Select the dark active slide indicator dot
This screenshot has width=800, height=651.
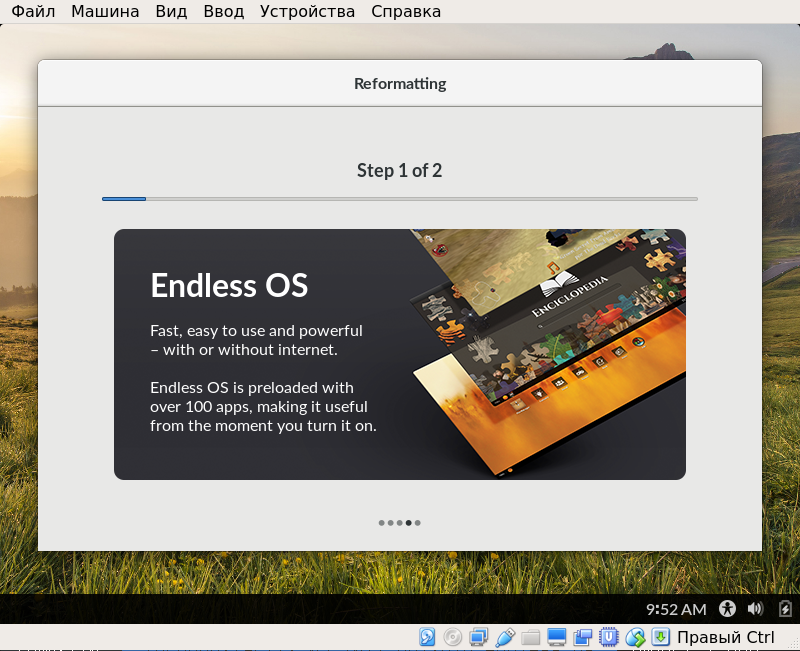[408, 523]
